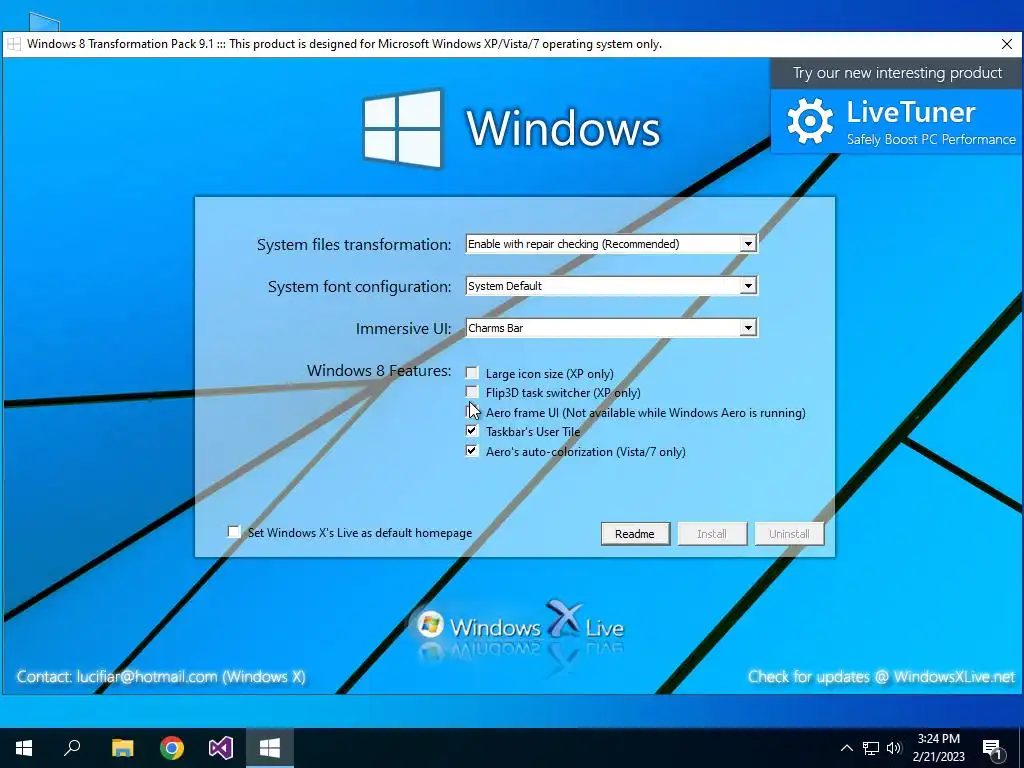
Task: Click the 'System font configuration:' label
Action: tap(359, 287)
